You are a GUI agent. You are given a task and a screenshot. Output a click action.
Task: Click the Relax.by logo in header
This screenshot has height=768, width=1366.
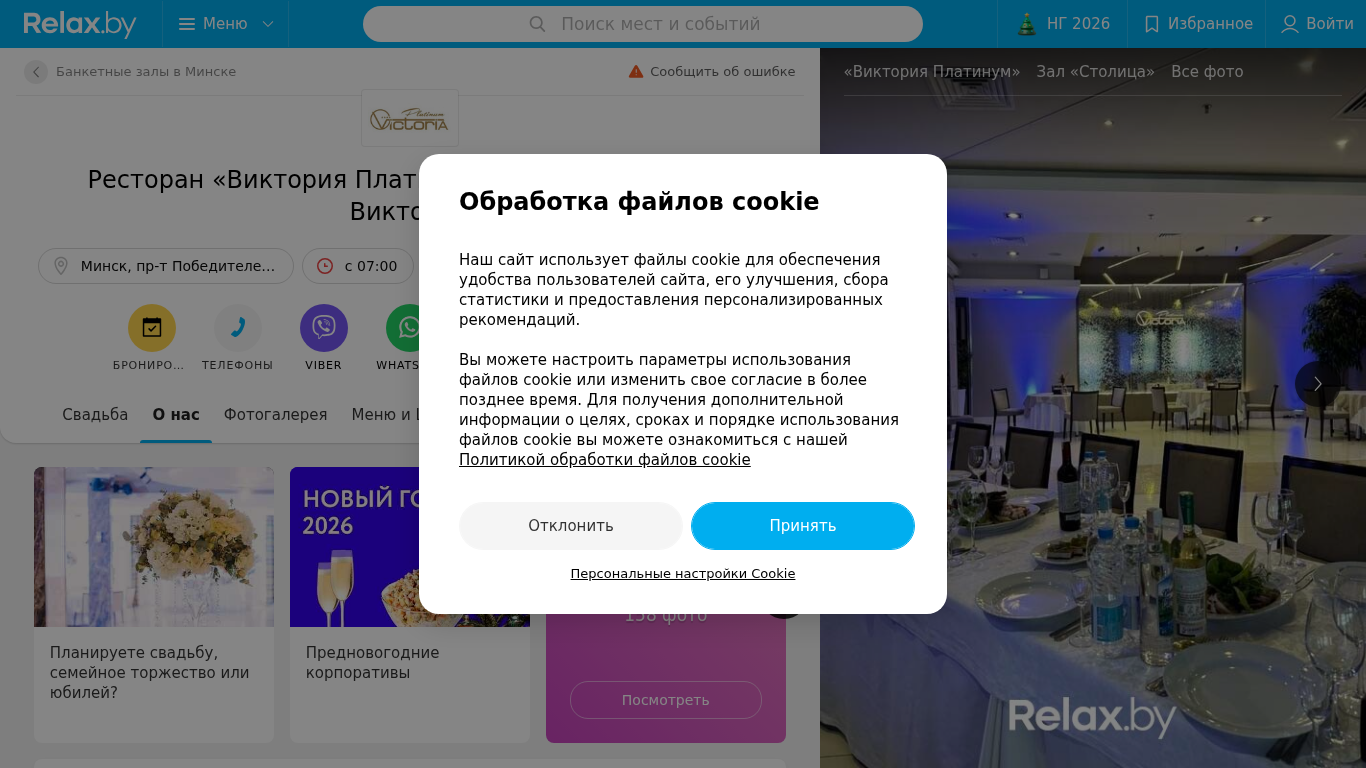pos(80,24)
